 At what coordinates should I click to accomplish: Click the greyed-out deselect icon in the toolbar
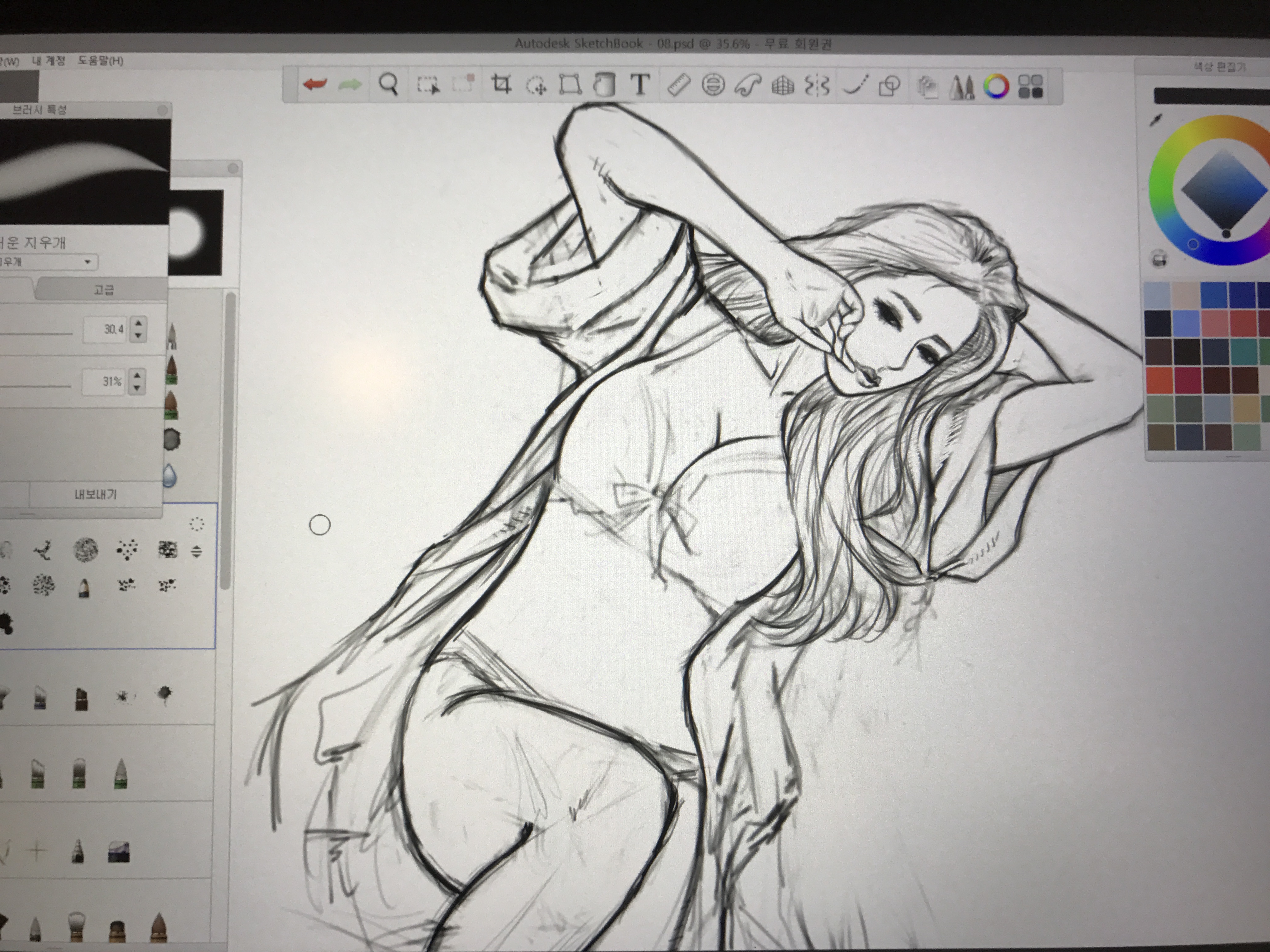[463, 84]
